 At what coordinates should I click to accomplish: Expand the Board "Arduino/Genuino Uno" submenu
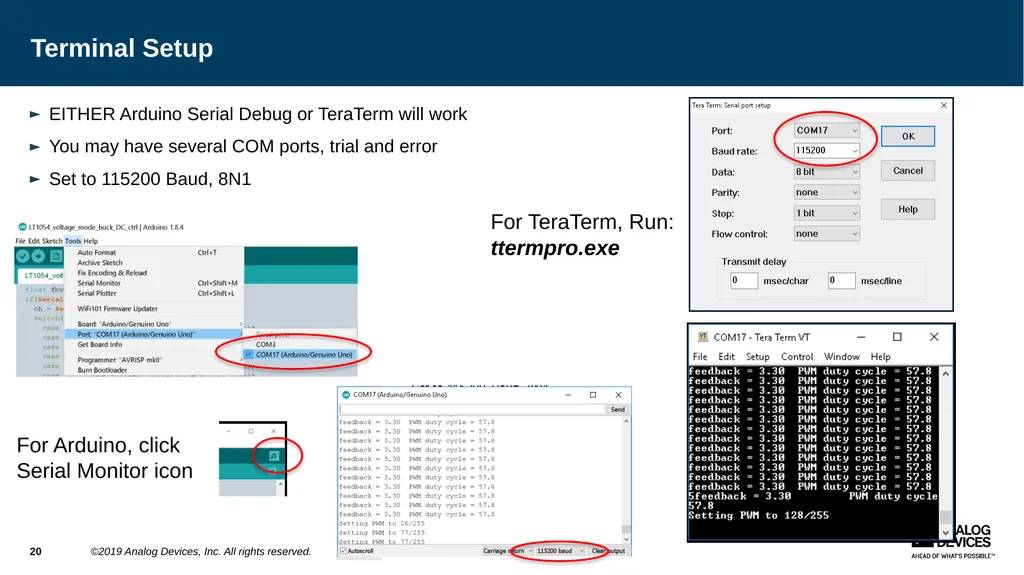pos(154,324)
